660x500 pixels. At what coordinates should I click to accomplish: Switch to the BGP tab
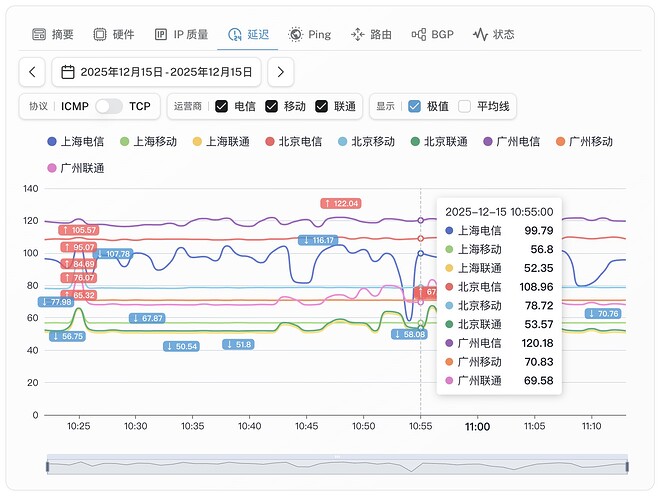click(433, 35)
